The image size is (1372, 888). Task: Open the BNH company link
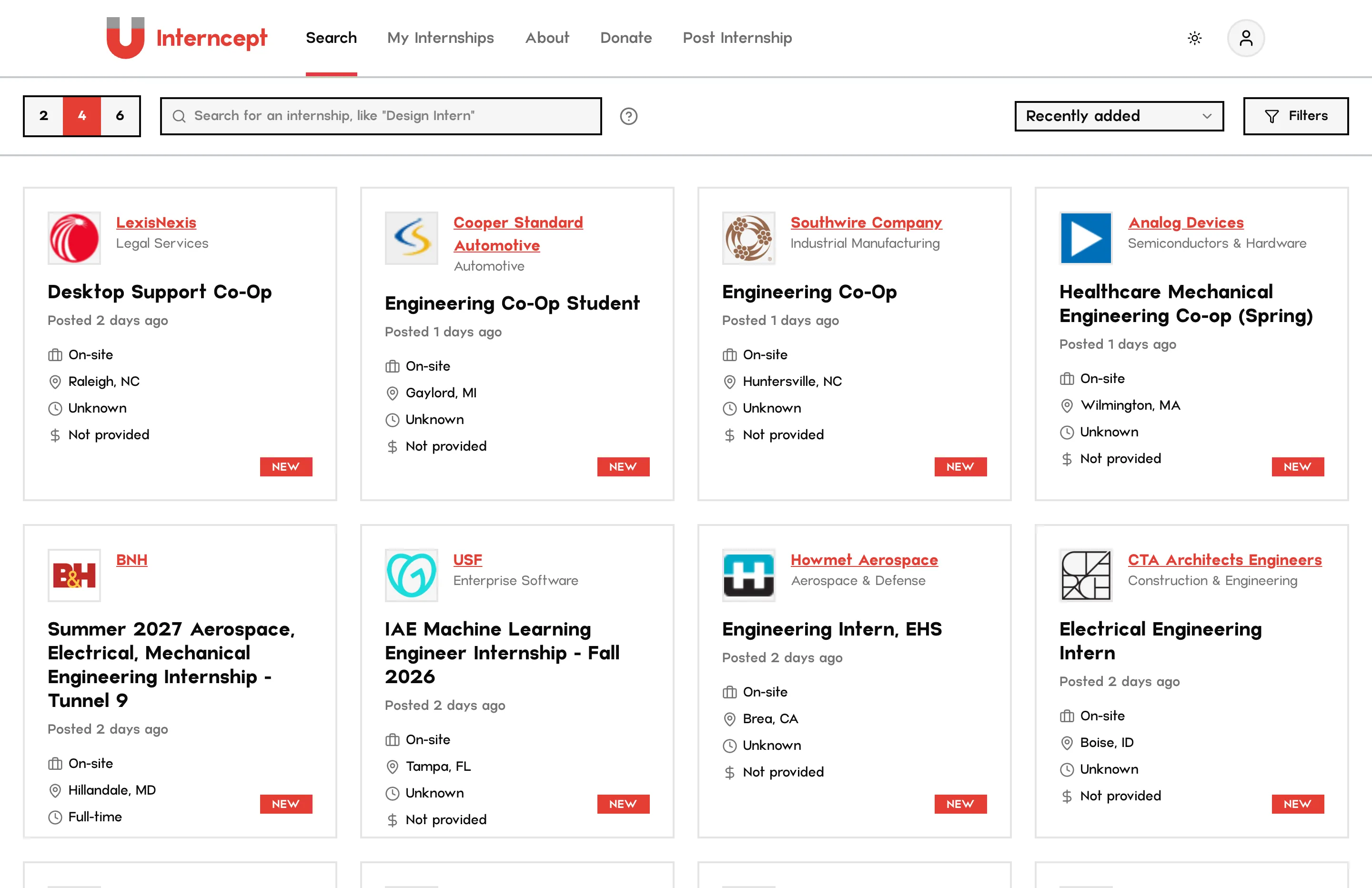point(131,560)
